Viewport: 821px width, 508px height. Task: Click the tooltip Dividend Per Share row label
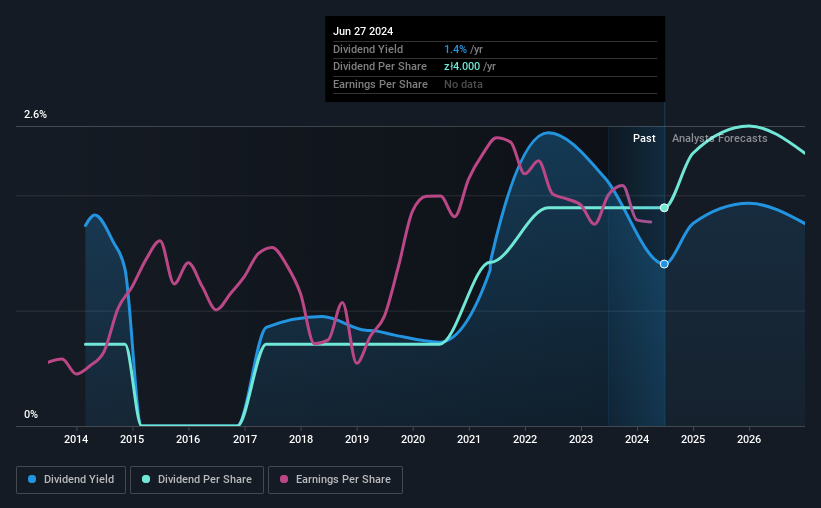point(380,67)
